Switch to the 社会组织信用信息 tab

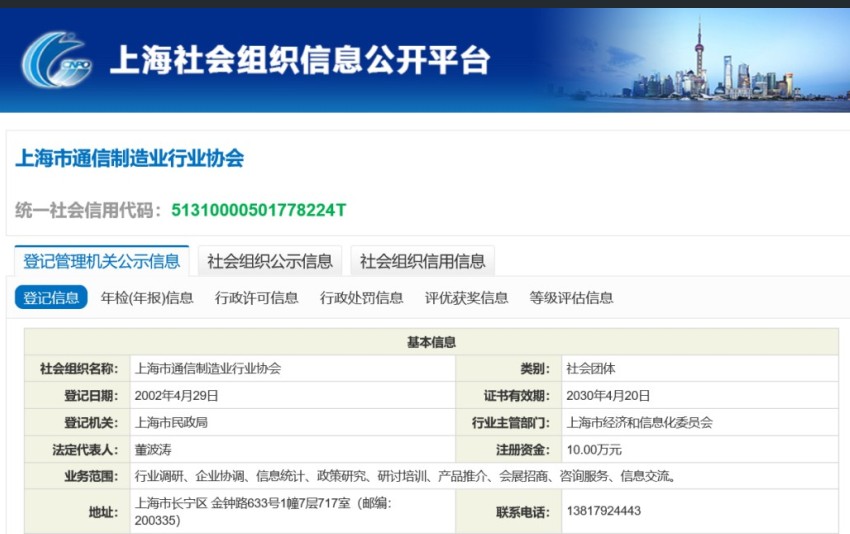pos(422,261)
